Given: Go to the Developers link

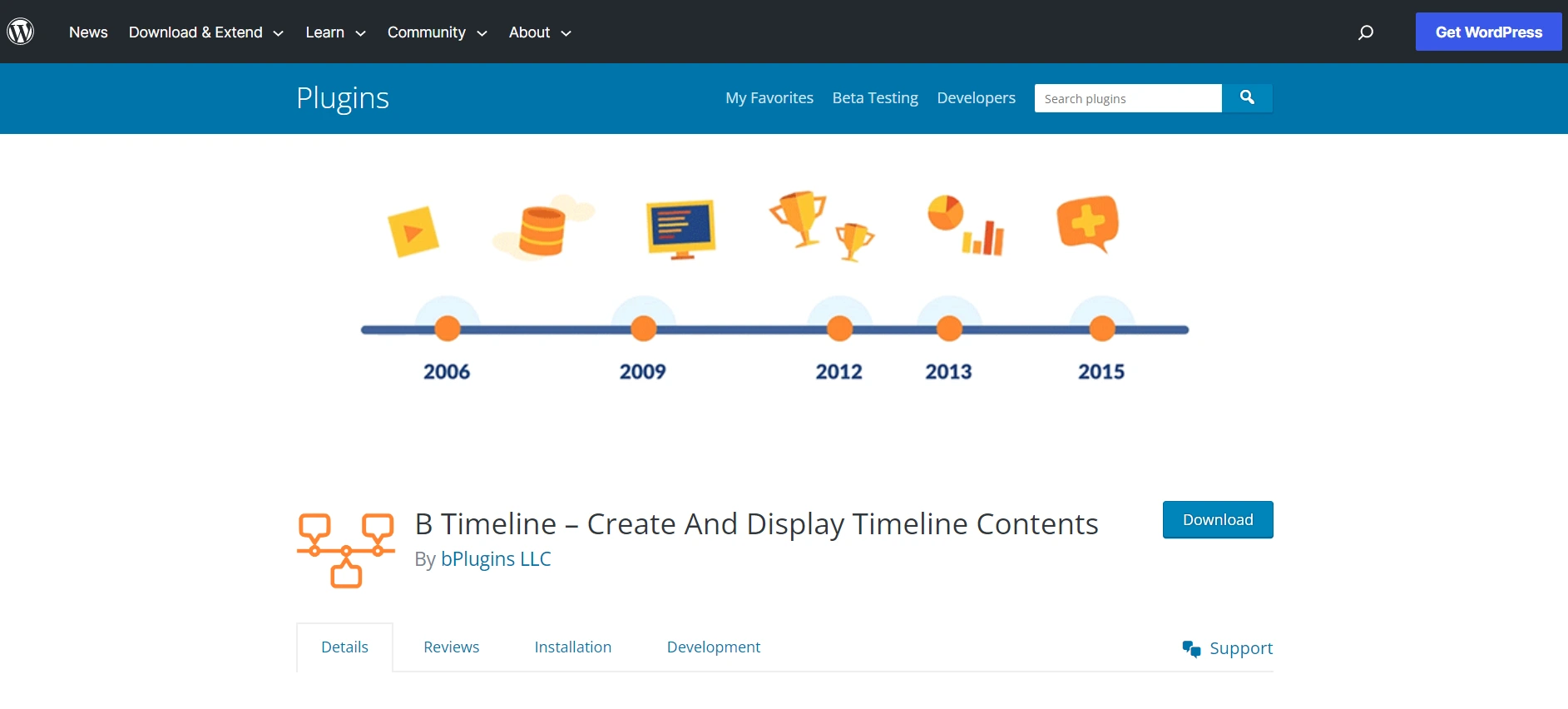Looking at the screenshot, I should (x=976, y=98).
